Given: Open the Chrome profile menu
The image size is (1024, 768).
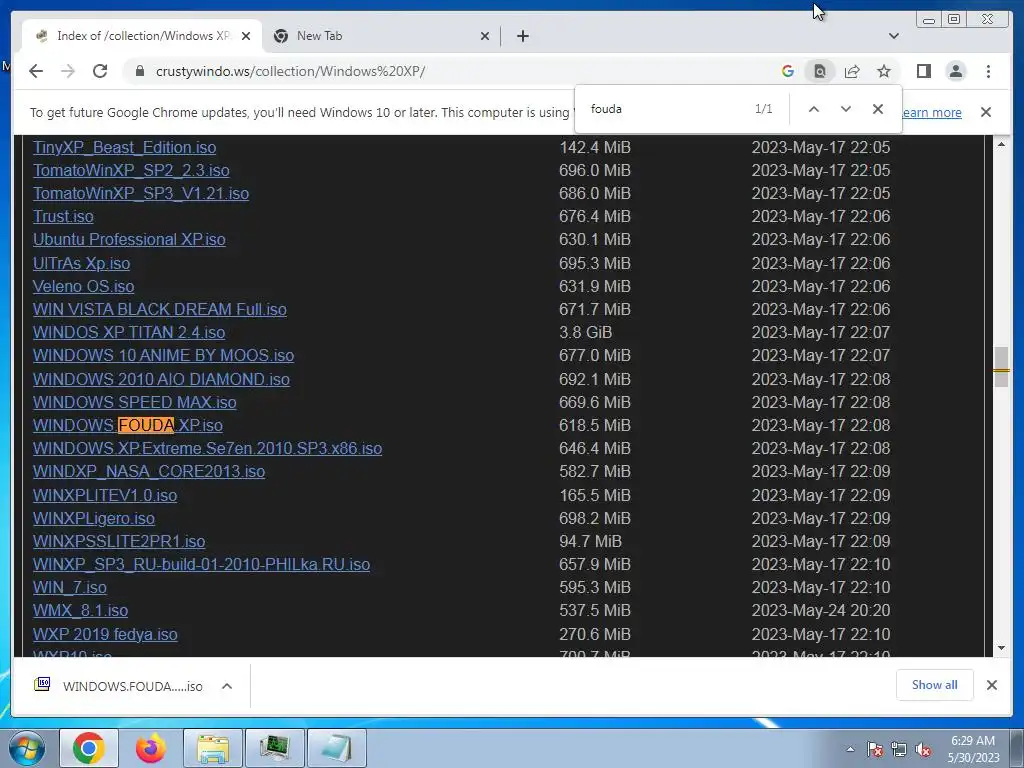Looking at the screenshot, I should tap(955, 71).
